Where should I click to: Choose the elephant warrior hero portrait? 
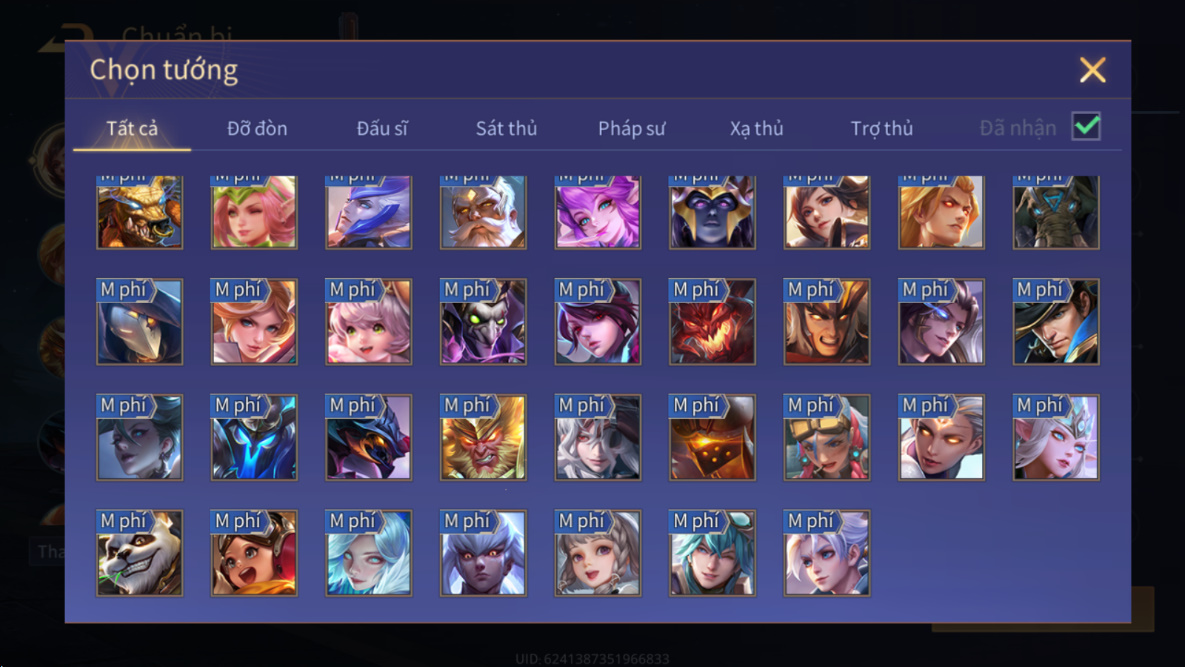click(1057, 212)
